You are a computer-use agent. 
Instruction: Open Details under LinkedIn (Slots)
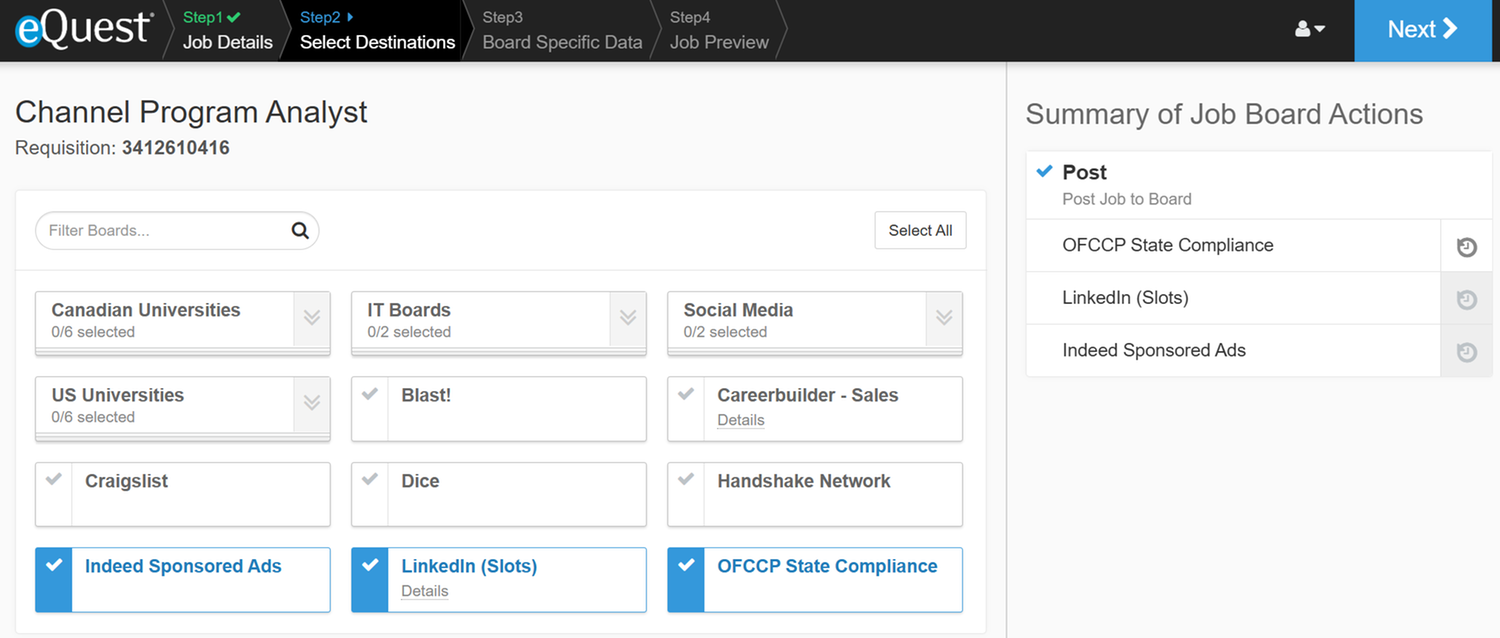point(424,591)
